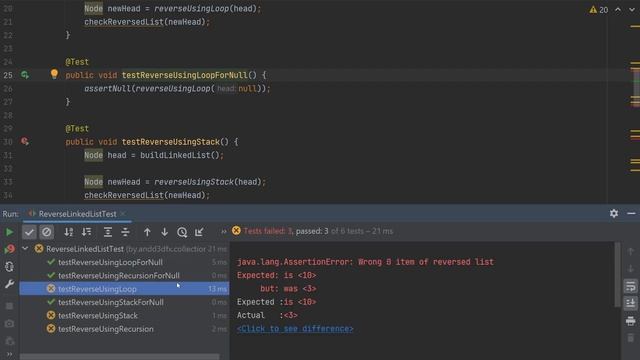Click testReverseUsingStack method name in editor
Screen dimensions: 640x360
[171, 142]
